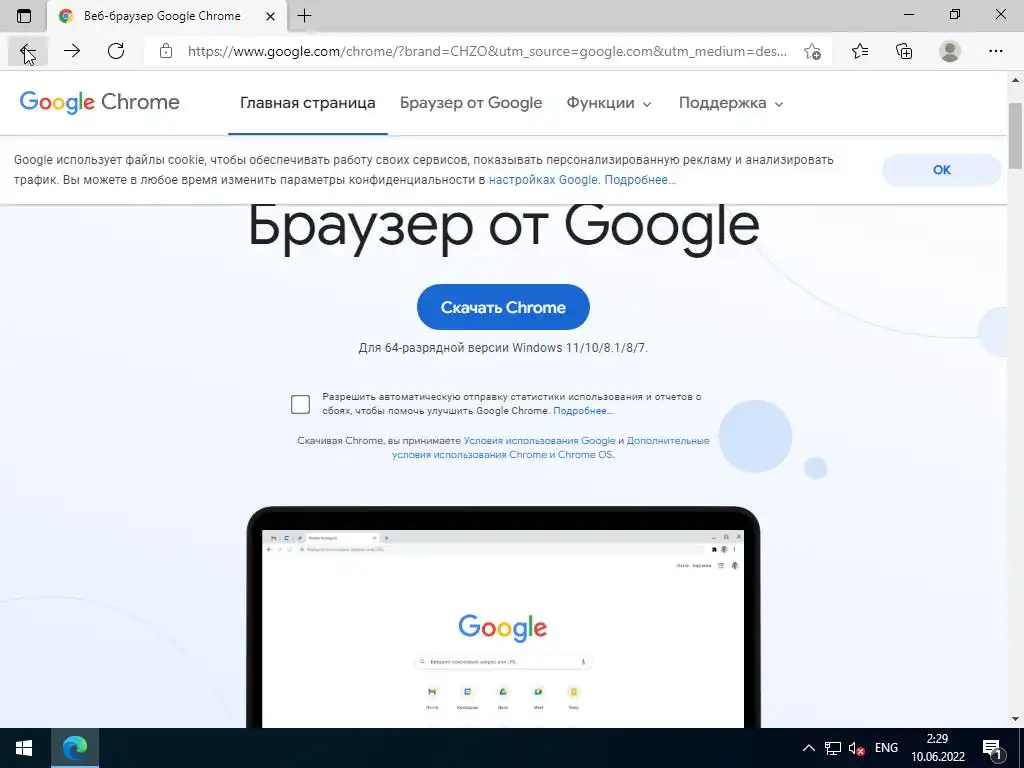Accept cookies with the OK button
Screen dimensions: 1024x768
pyautogui.click(x=941, y=170)
